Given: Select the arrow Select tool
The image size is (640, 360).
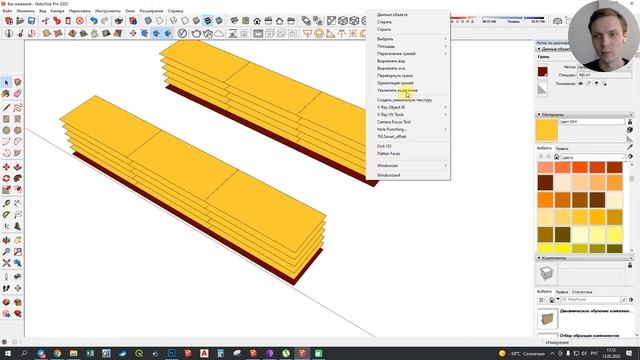Looking at the screenshot, I should (x=6, y=83).
